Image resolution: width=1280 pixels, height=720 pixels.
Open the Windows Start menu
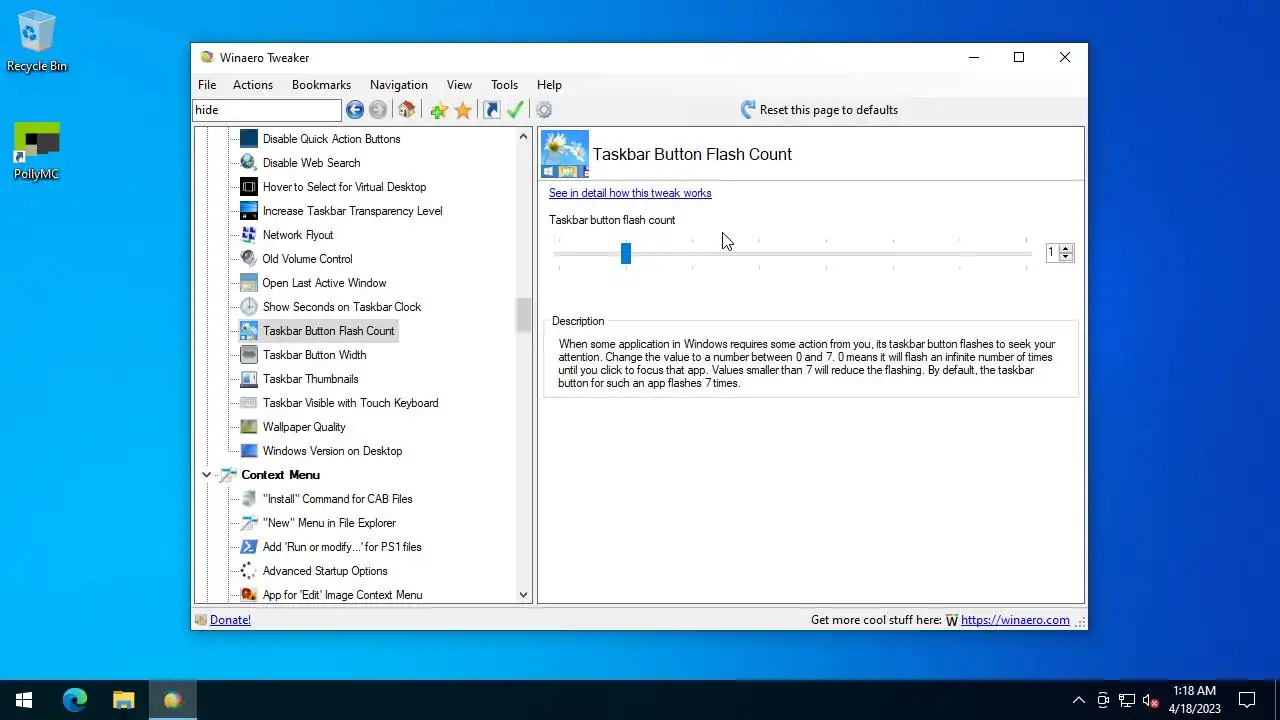click(24, 700)
